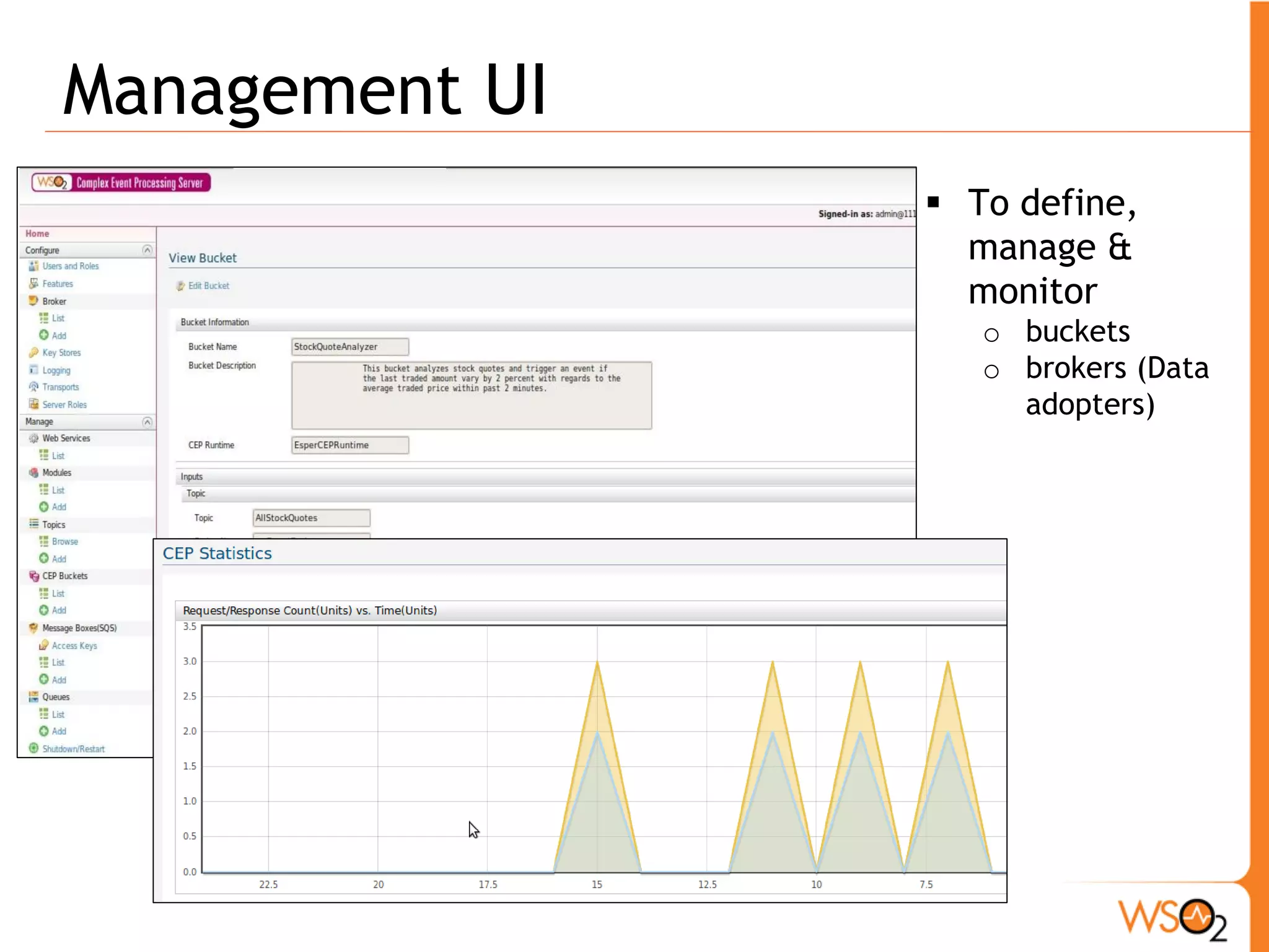Select the Topics menu item
This screenshot has width=1269, height=952.
(x=54, y=525)
